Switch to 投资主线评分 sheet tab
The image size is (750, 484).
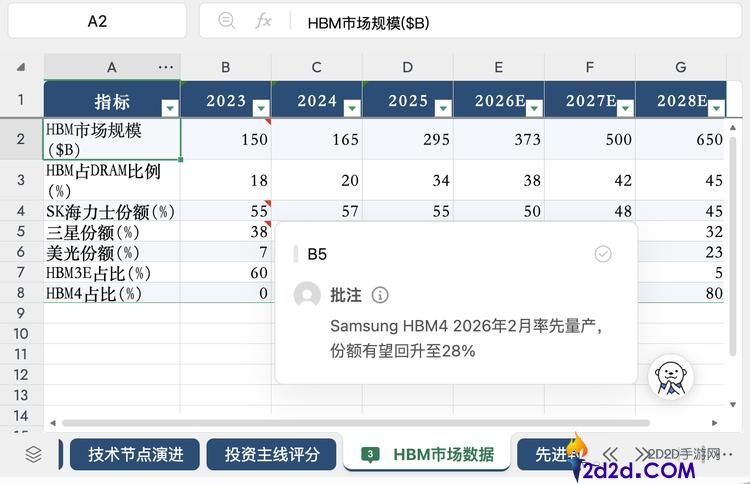click(272, 454)
